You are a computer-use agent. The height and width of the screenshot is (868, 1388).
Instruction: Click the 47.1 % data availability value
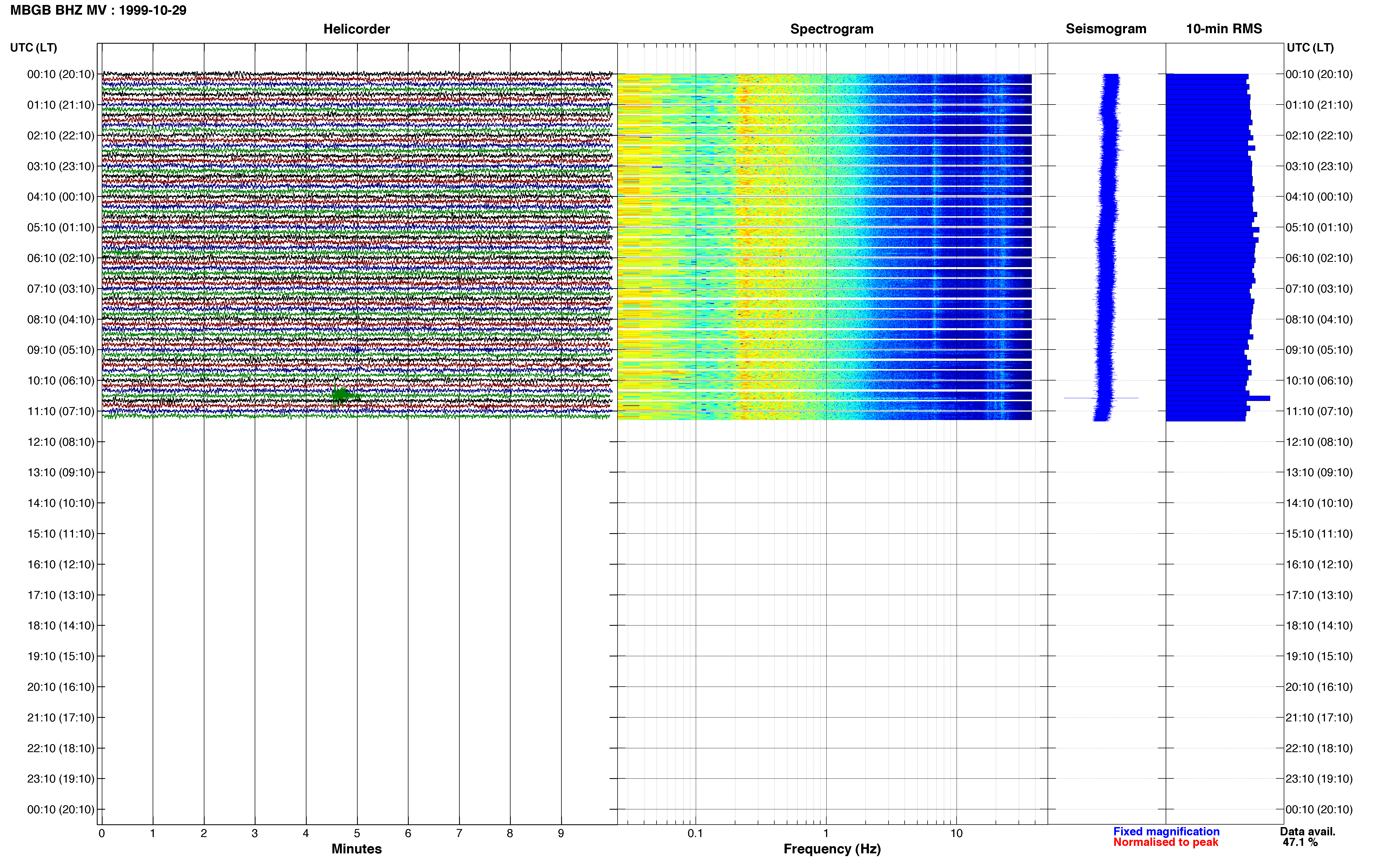[1300, 842]
